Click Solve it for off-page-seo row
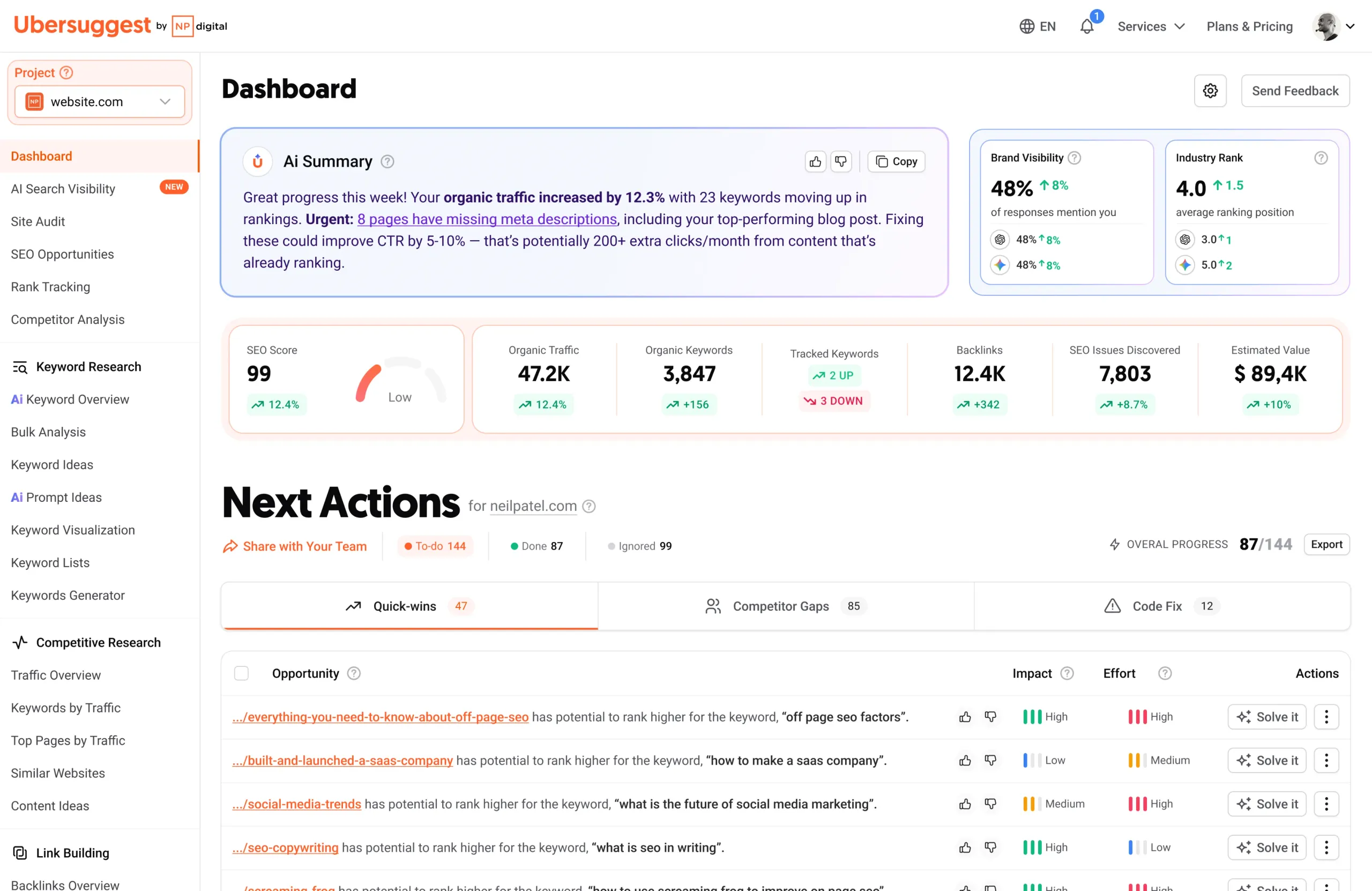1372x891 pixels. [x=1266, y=717]
